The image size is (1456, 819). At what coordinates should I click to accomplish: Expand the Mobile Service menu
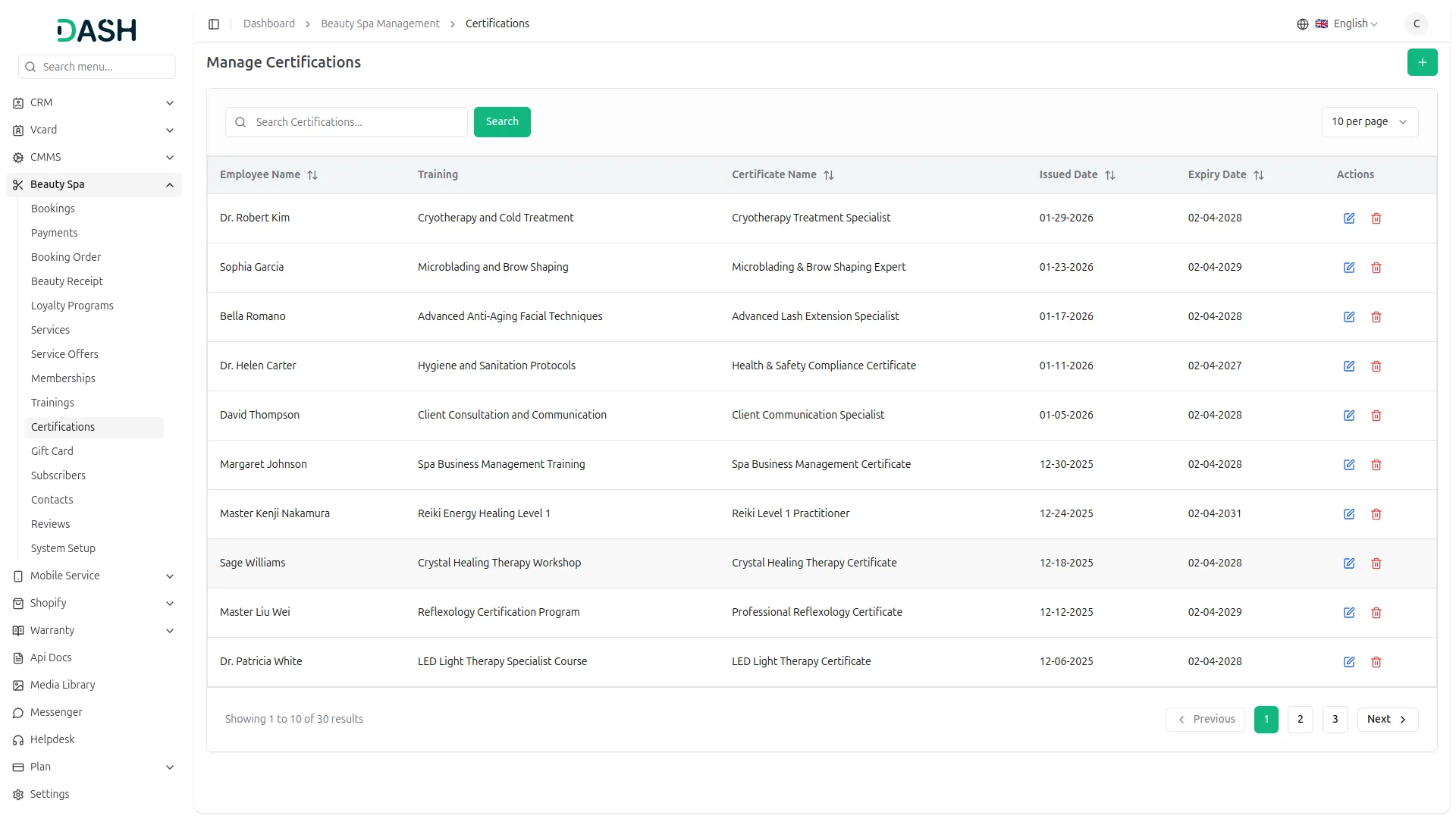tap(94, 576)
